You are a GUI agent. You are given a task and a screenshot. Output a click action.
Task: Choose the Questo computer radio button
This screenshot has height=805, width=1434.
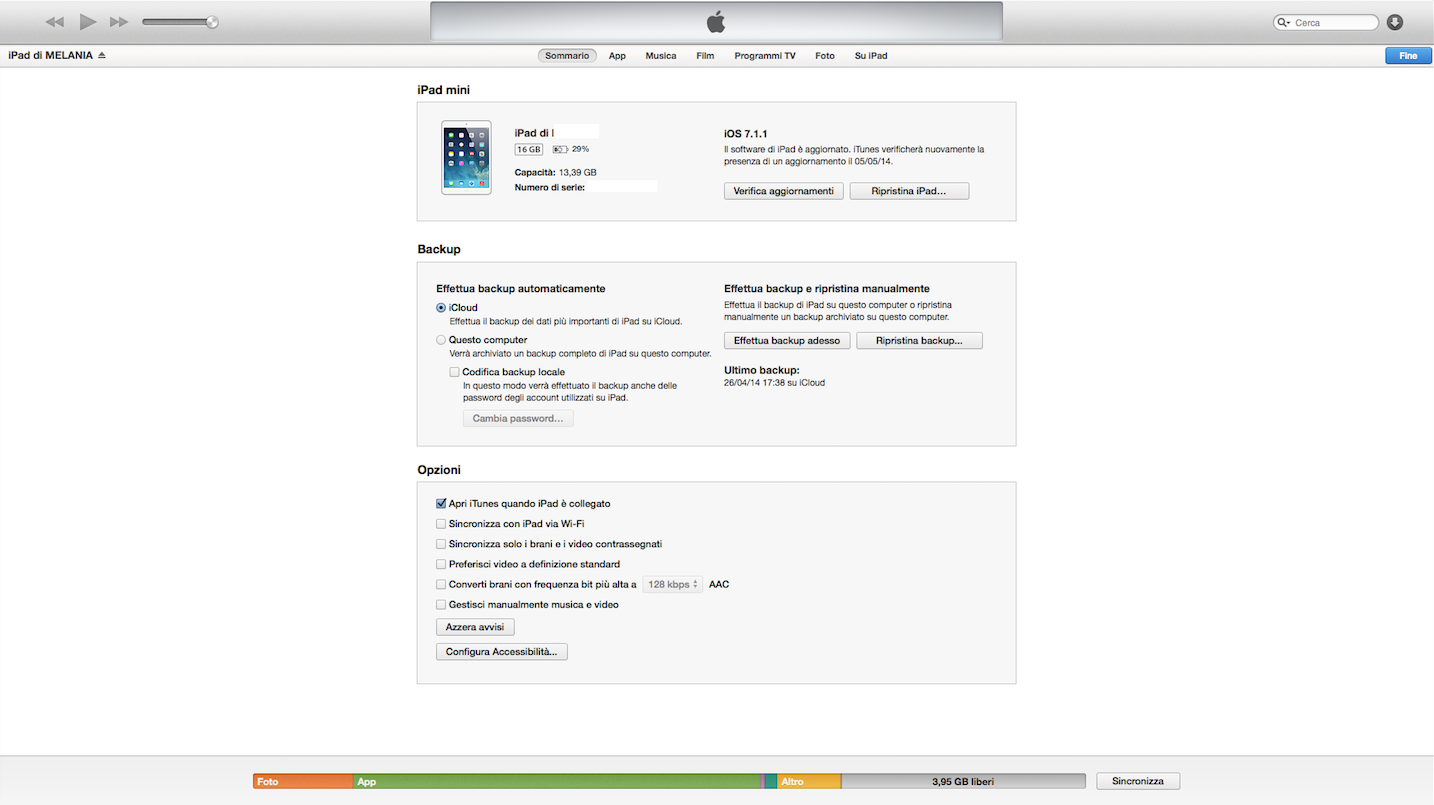[441, 340]
